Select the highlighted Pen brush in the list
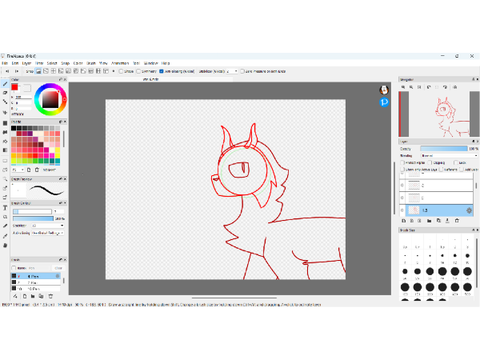The image size is (480, 360). click(x=36, y=276)
